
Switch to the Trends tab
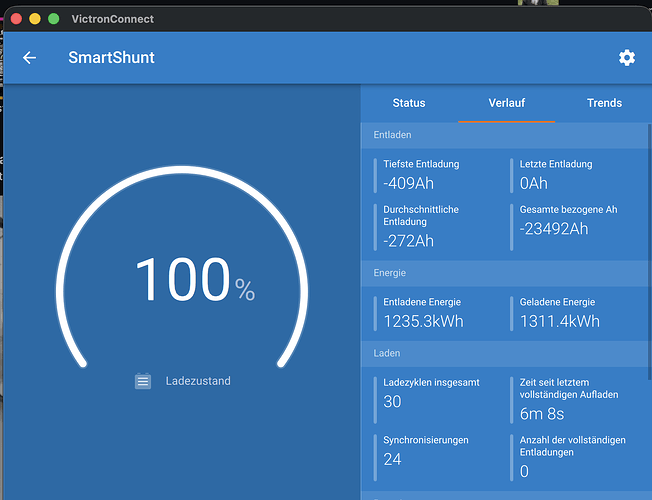point(604,103)
